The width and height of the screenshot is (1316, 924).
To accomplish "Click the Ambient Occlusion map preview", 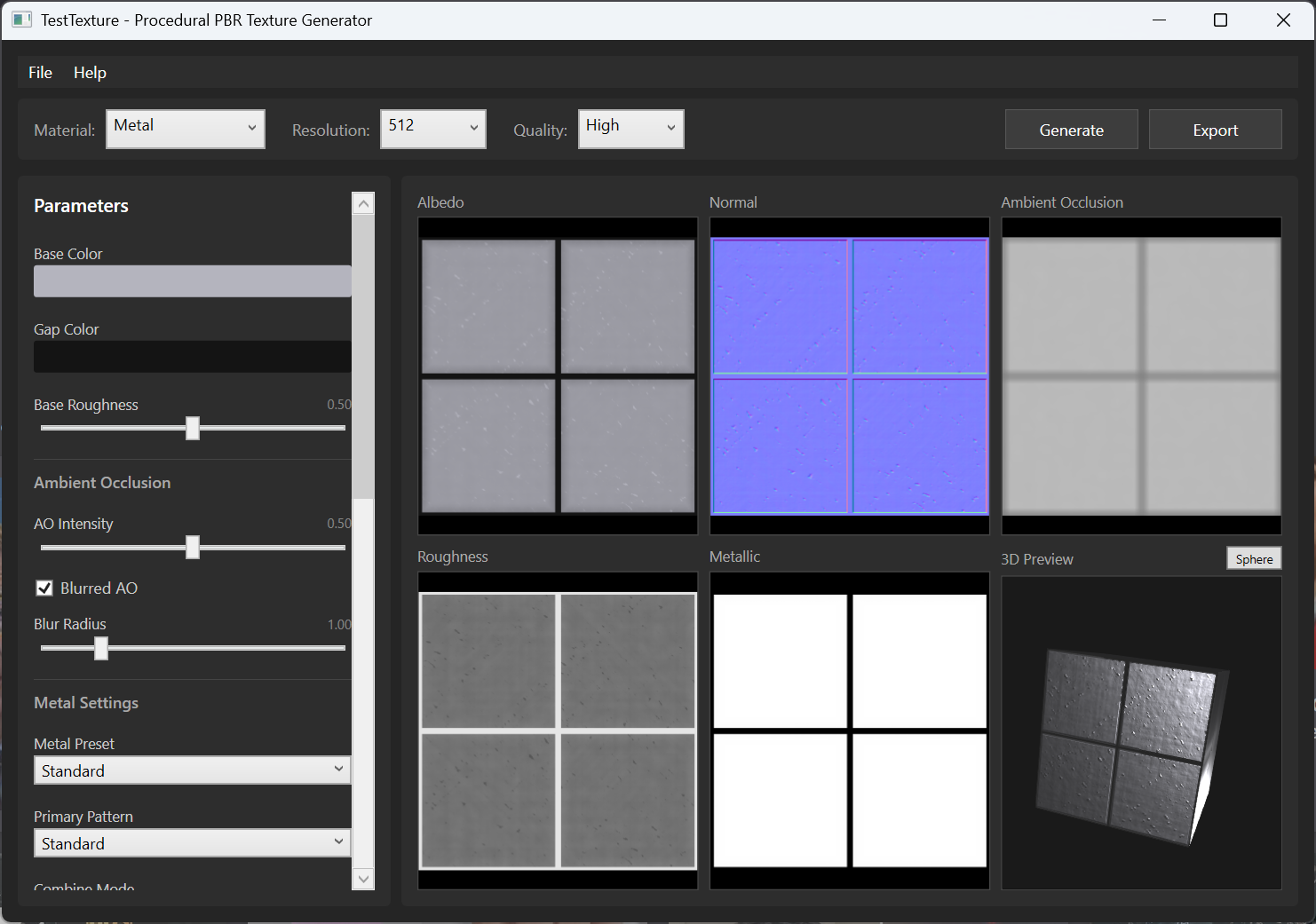I will tap(1142, 376).
